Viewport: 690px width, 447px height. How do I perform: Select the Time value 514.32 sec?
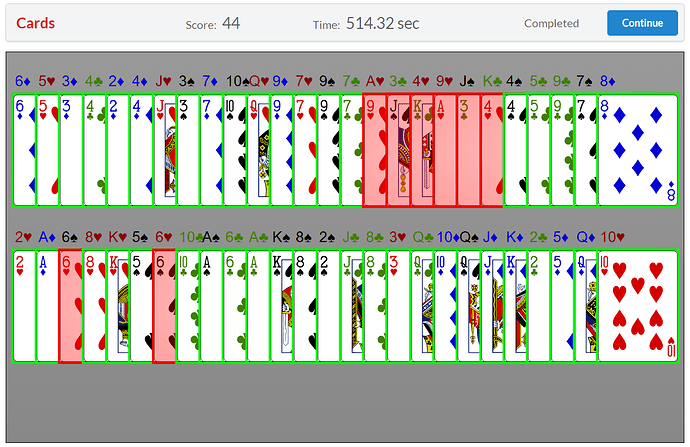(x=382, y=23)
